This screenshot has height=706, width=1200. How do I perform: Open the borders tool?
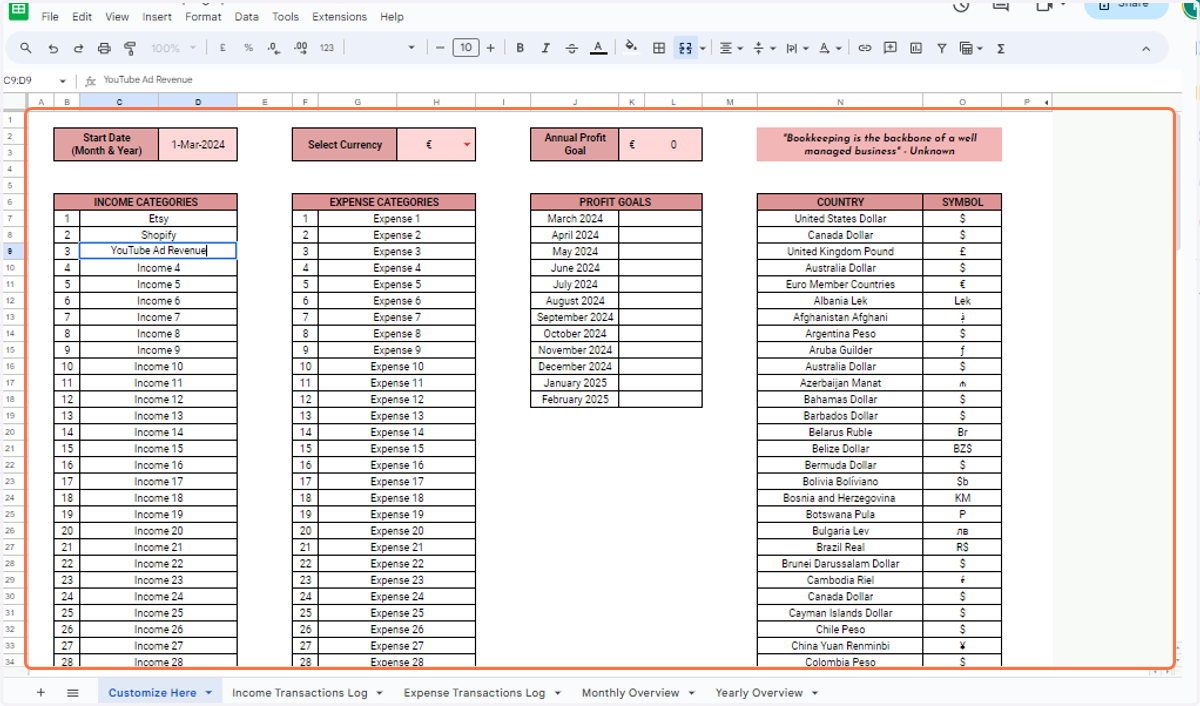tap(659, 48)
